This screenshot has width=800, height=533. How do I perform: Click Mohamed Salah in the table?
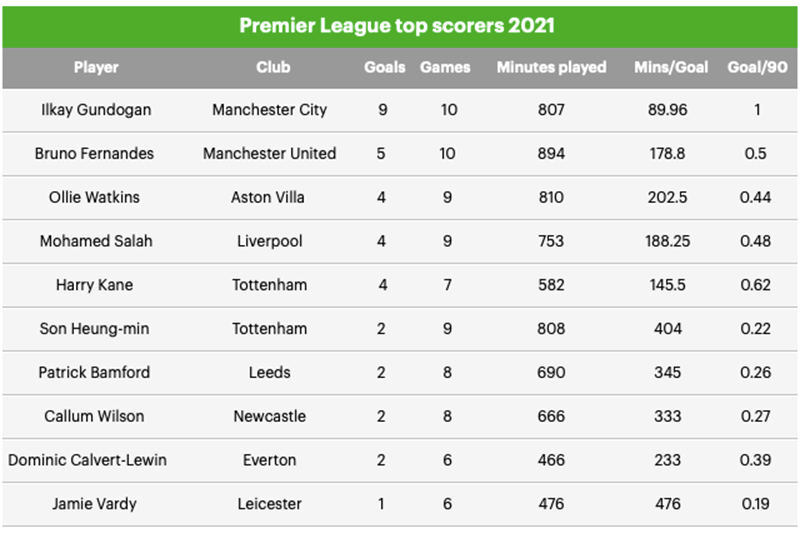[x=95, y=241]
